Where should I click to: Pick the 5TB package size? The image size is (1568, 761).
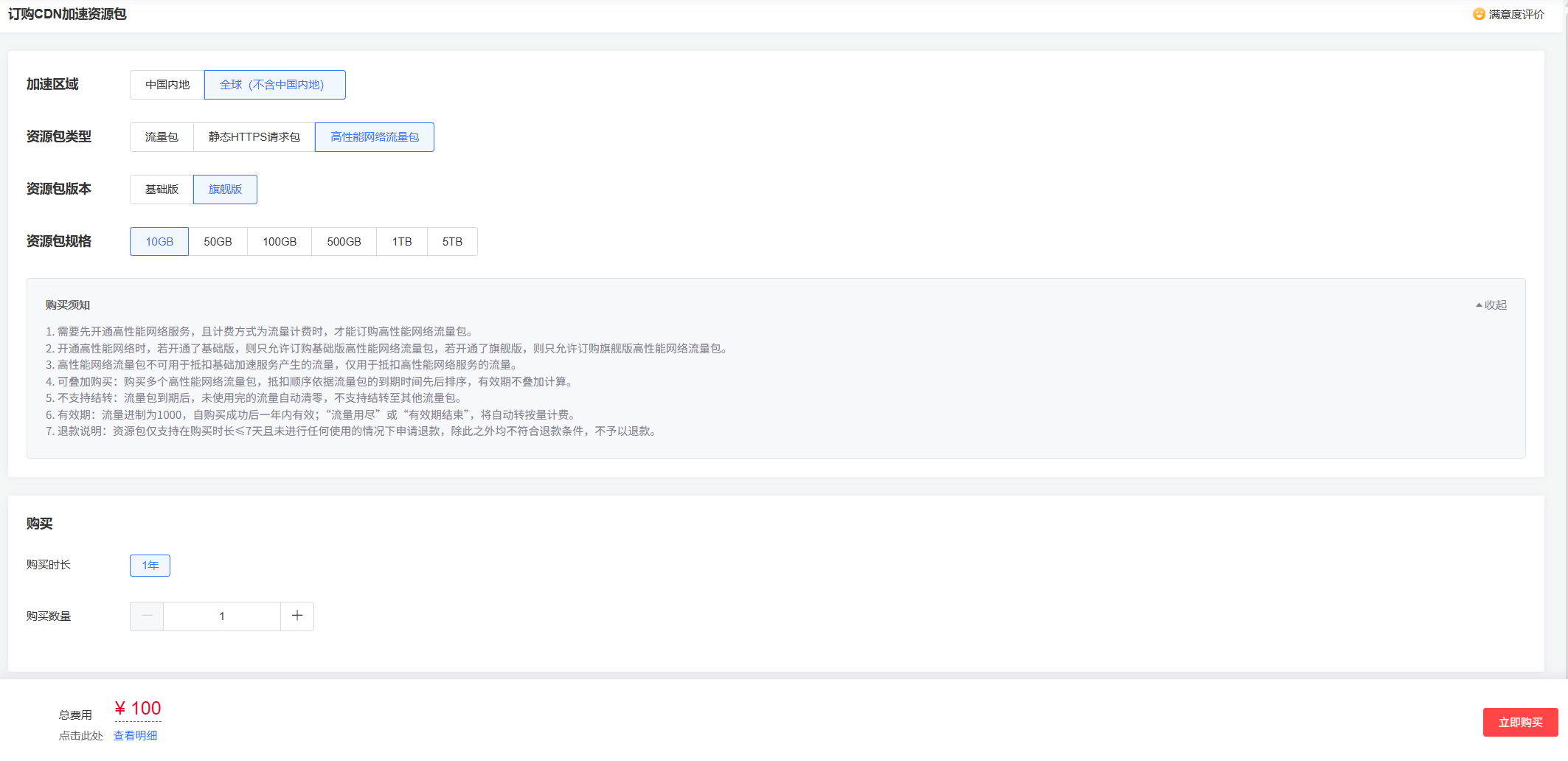452,242
